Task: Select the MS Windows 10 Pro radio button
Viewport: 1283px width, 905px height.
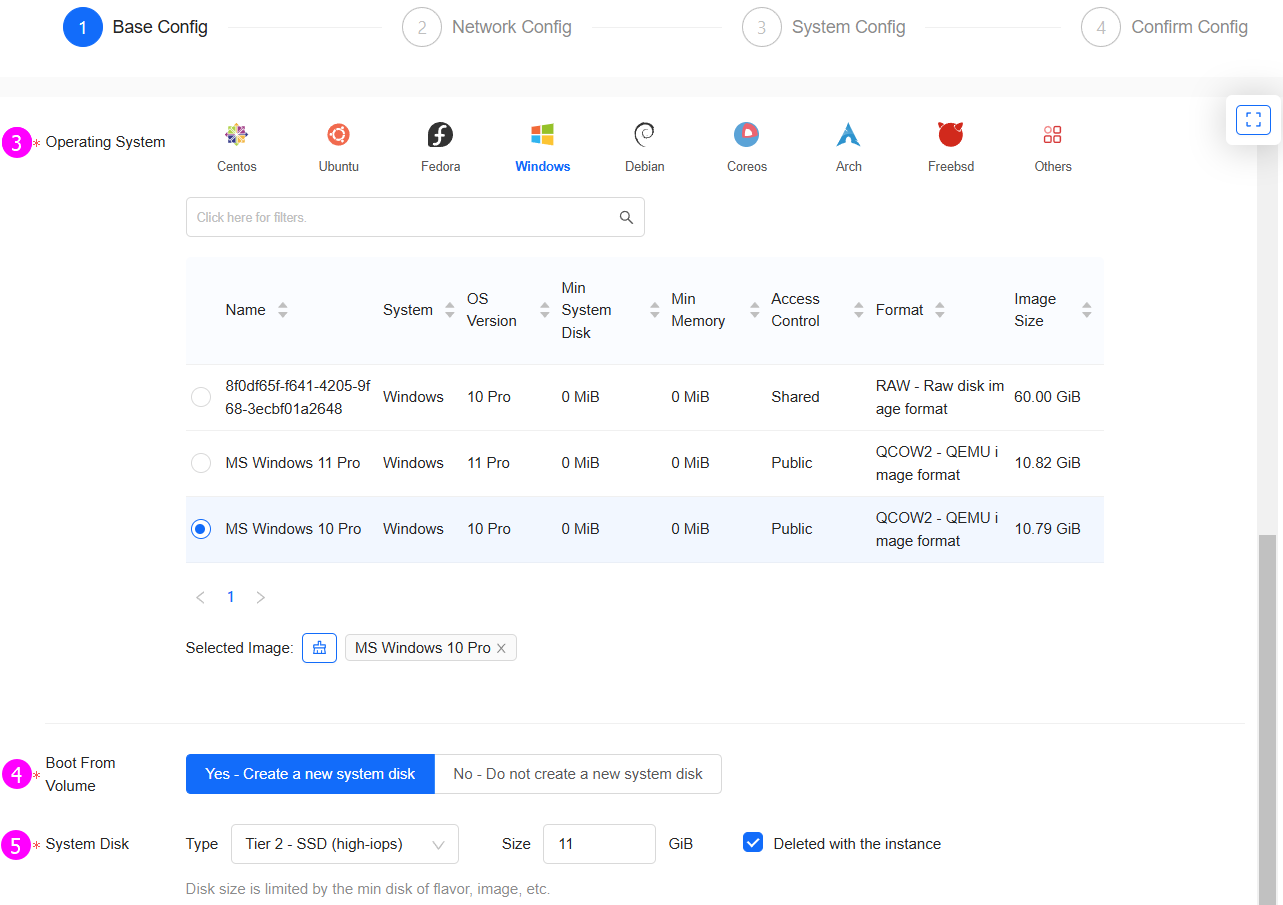Action: click(201, 529)
